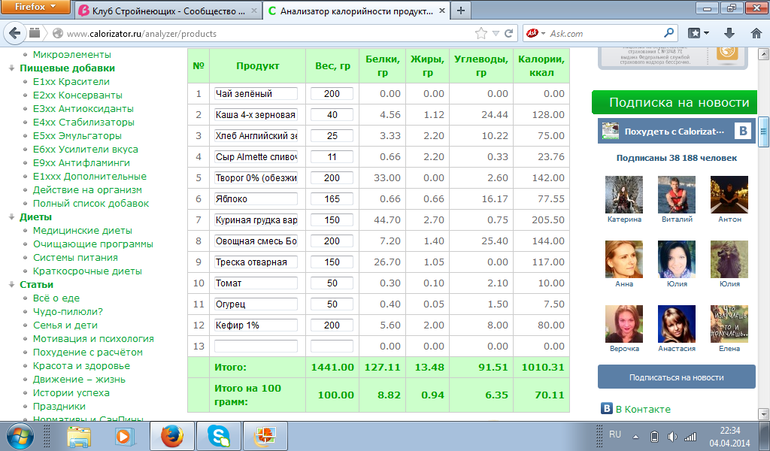Open Катерина's subscriber avatar thumbnail
Image resolution: width=770 pixels, height=451 pixels.
click(x=622, y=192)
